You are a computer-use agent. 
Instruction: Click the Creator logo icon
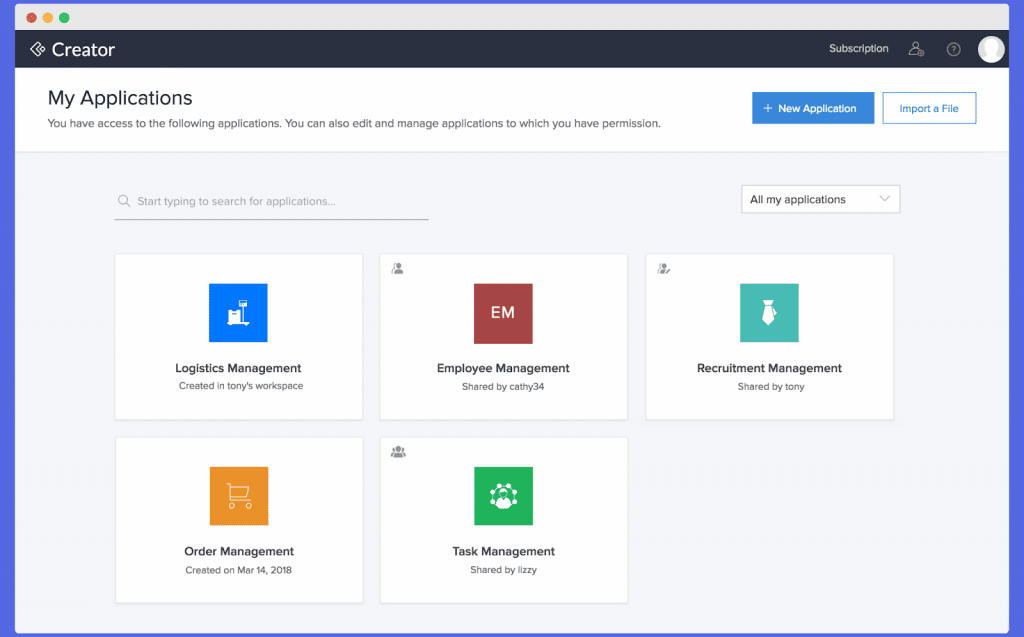37,49
